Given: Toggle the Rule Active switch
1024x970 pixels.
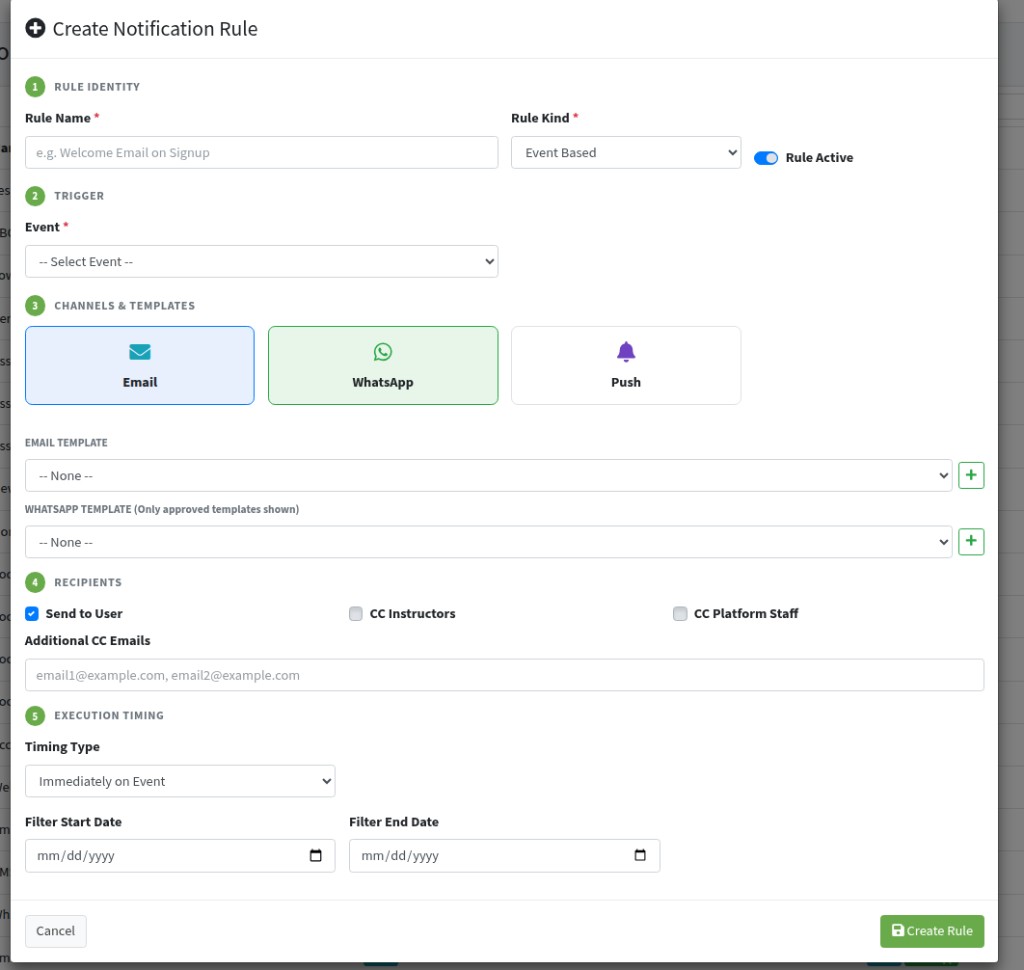Looking at the screenshot, I should 765,157.
